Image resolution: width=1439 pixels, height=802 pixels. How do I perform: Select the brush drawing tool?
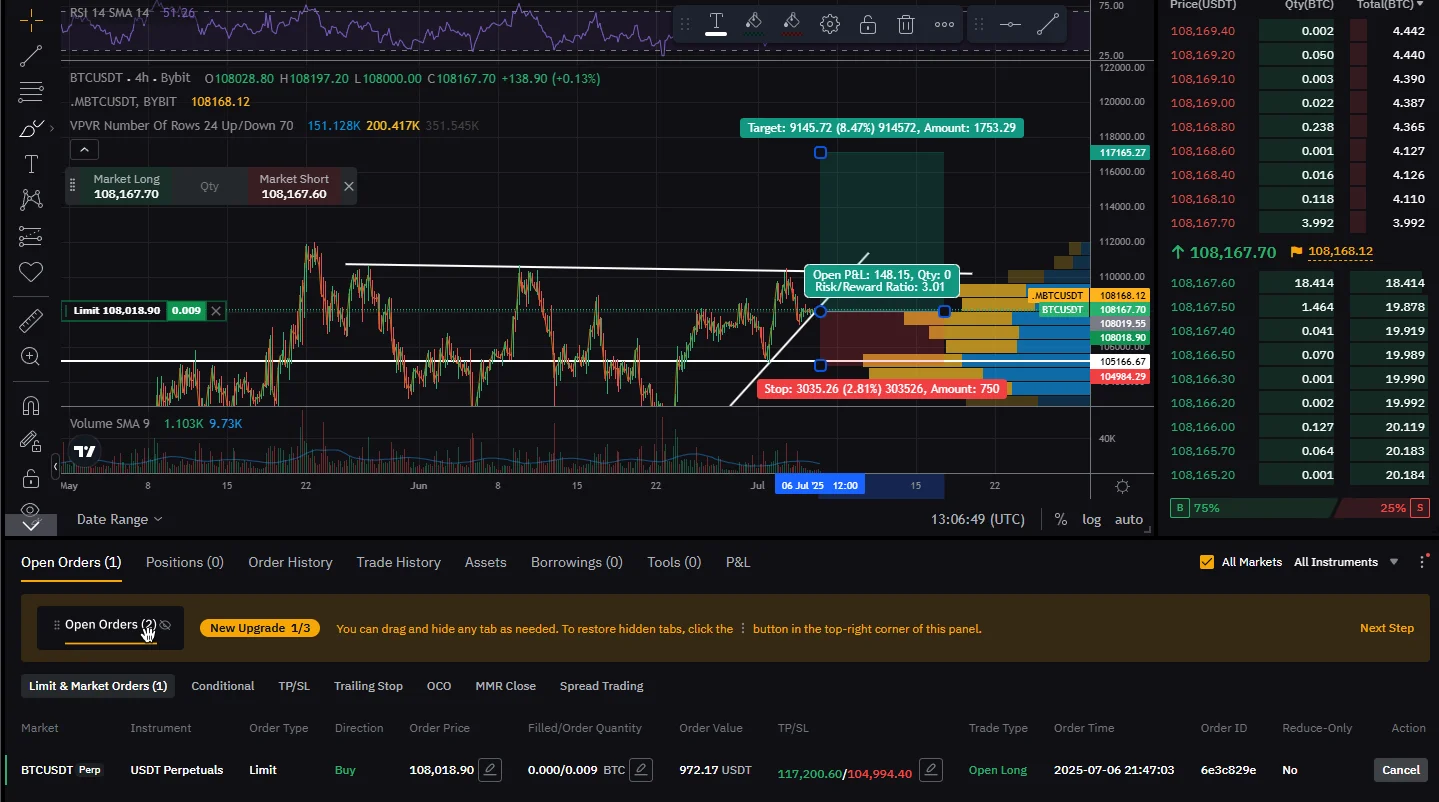[x=31, y=128]
